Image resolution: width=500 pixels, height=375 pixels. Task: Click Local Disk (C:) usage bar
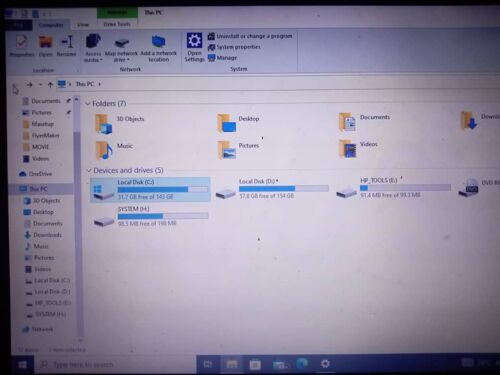(163, 189)
